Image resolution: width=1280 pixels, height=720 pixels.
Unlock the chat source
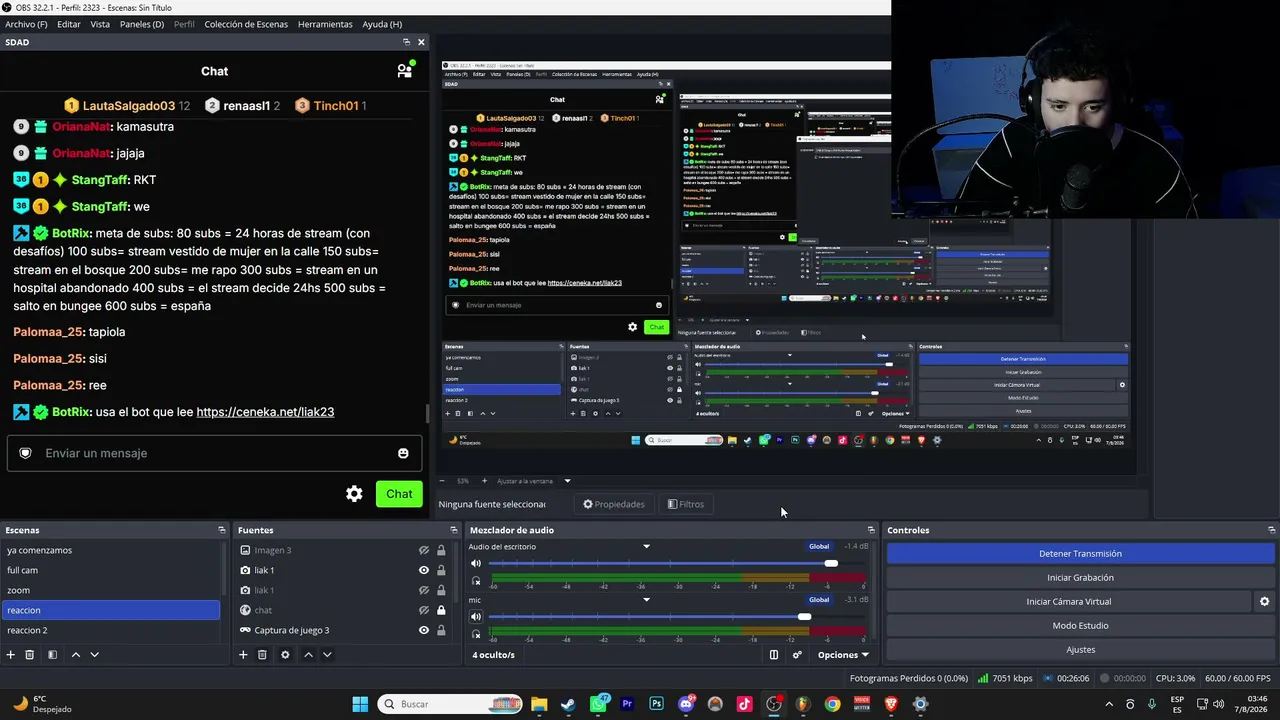(441, 610)
